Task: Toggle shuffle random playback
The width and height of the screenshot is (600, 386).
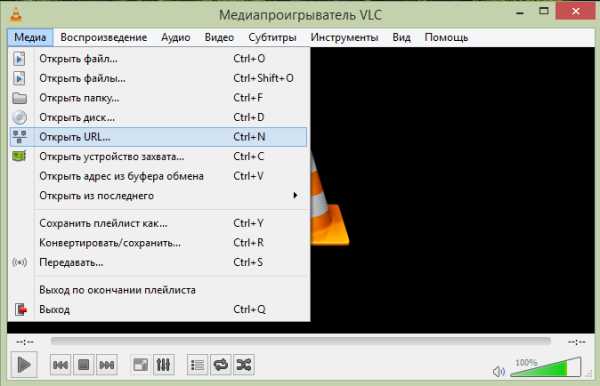Action: pyautogui.click(x=244, y=365)
